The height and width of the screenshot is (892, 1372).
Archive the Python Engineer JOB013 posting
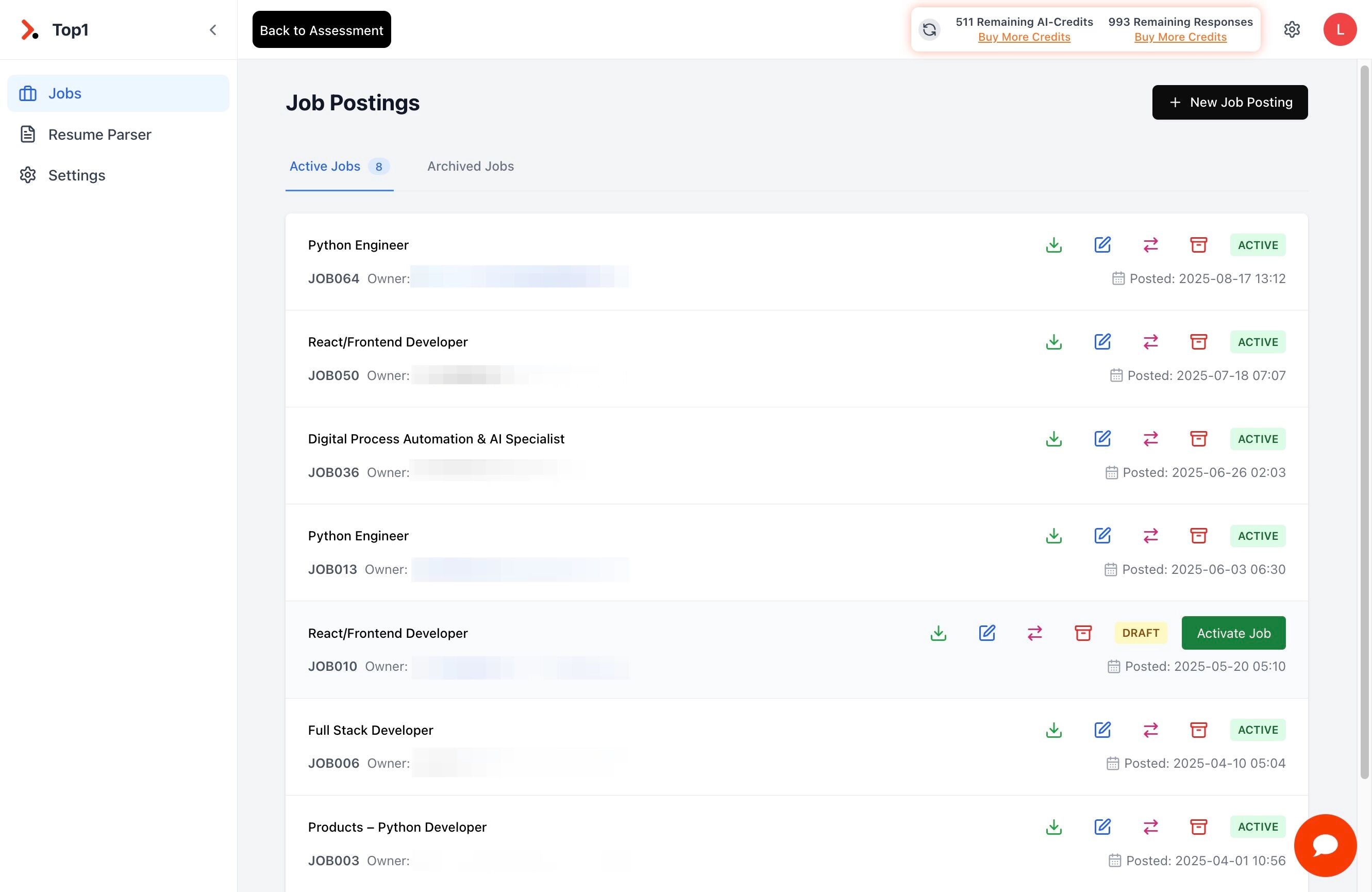[1198, 536]
